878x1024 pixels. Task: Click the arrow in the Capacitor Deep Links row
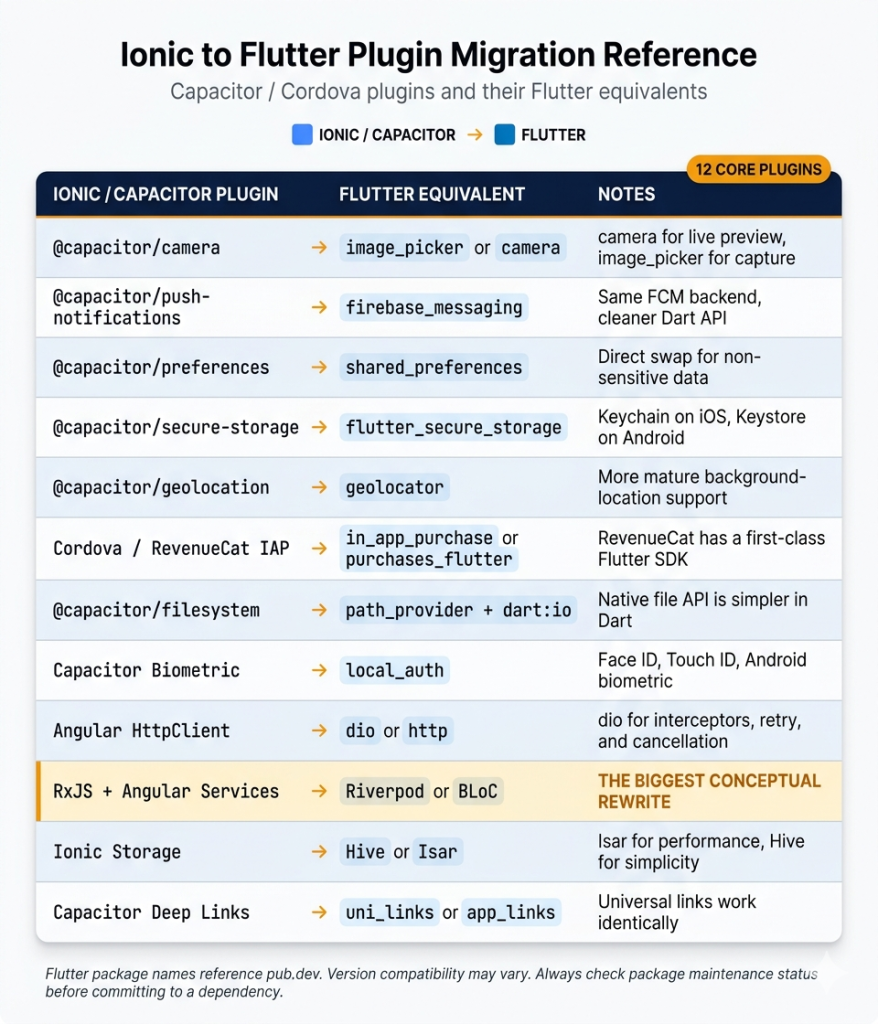(x=319, y=912)
